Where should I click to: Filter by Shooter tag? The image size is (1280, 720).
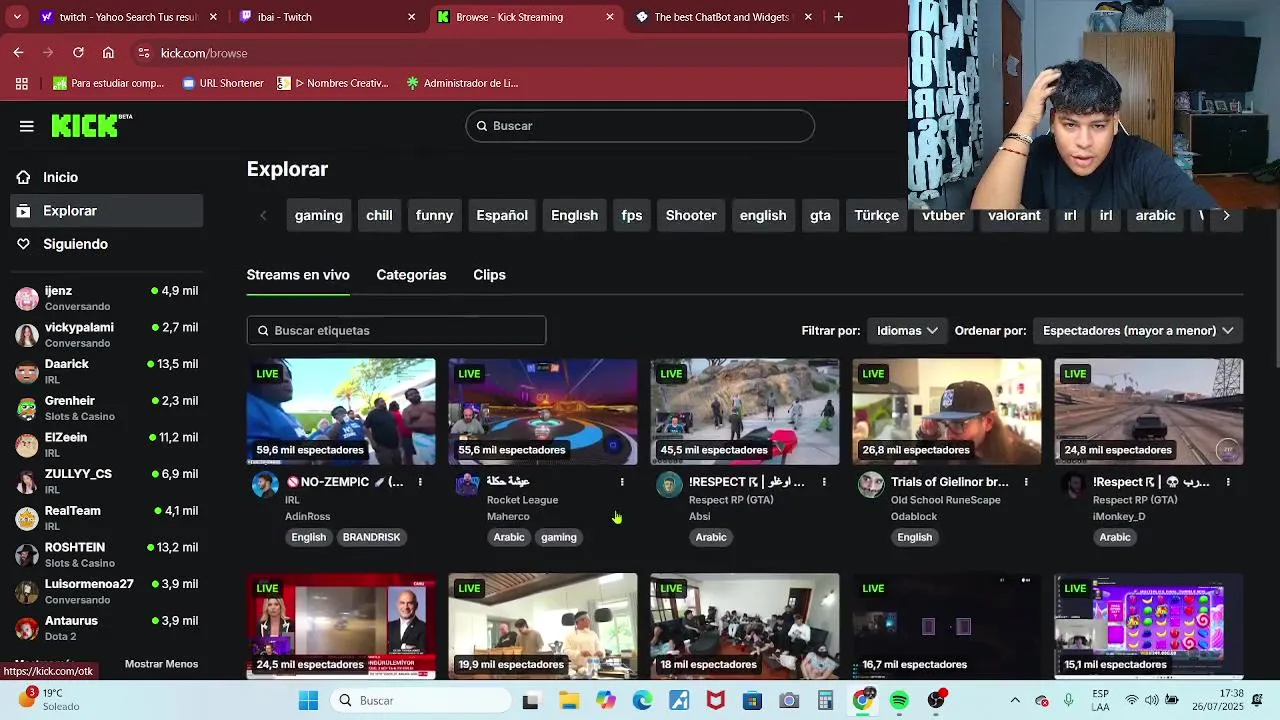(x=691, y=215)
